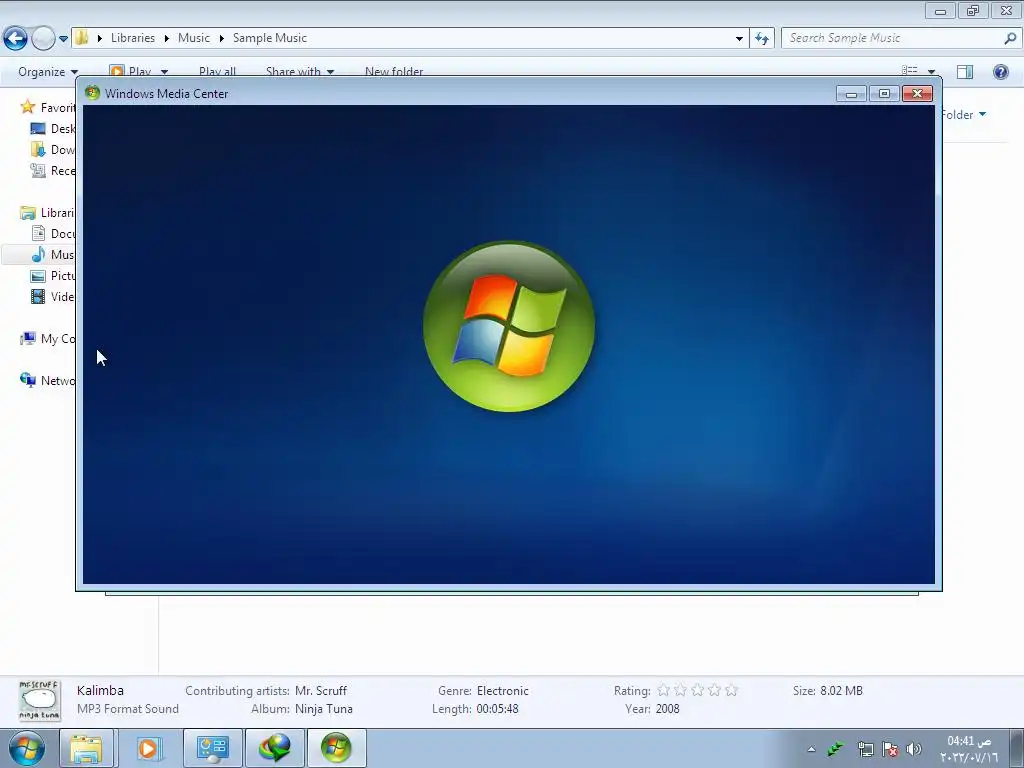The height and width of the screenshot is (768, 1024).
Task: Select Desktop in the navigation pane
Action: pos(54,129)
